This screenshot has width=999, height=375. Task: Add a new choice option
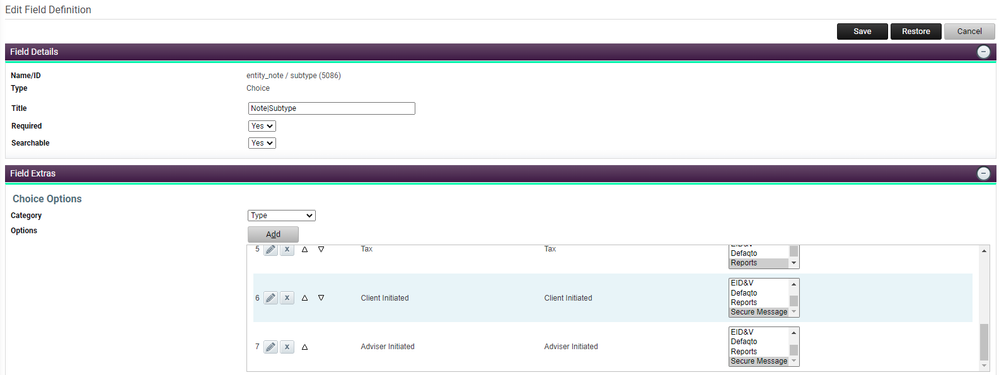coord(273,234)
